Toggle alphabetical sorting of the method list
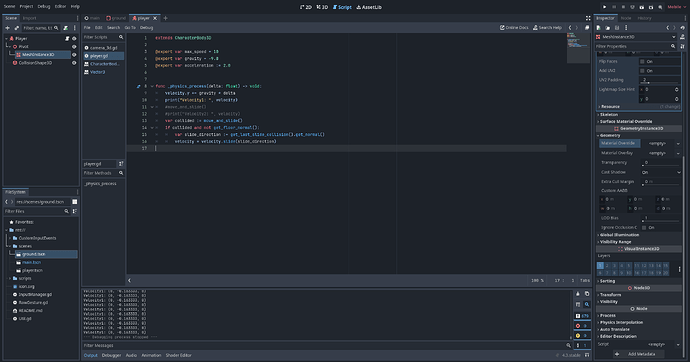 click(121, 164)
